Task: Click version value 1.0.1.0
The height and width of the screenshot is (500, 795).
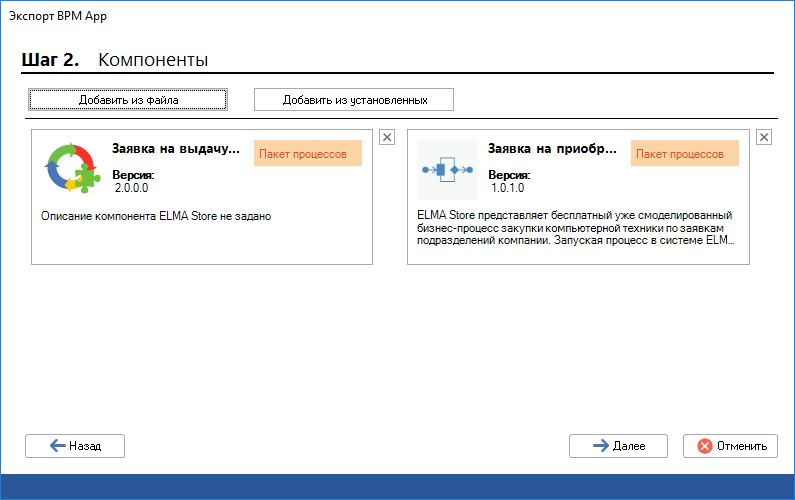Action: 508,188
